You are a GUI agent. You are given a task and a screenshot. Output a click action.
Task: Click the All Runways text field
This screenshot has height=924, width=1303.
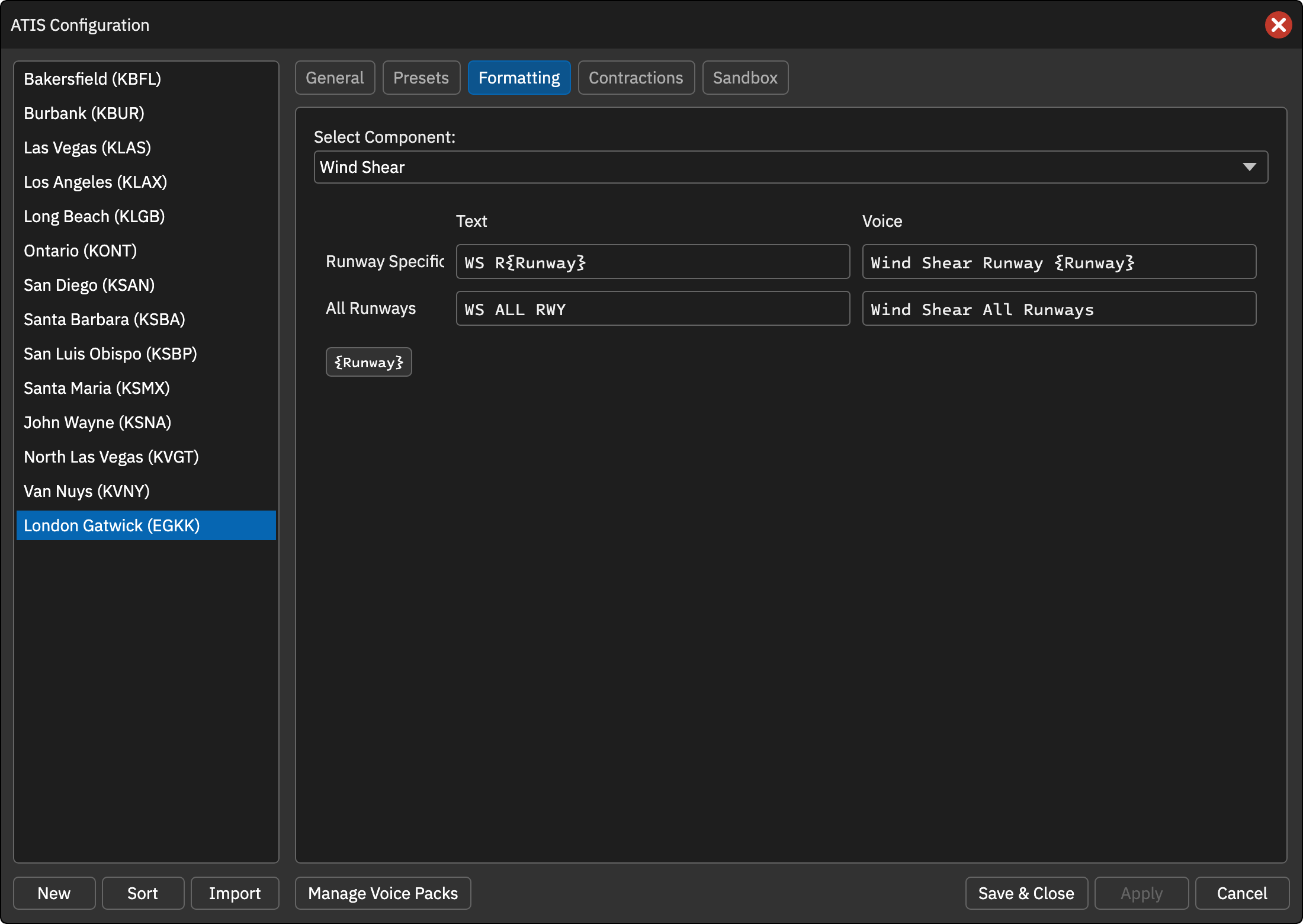[653, 309]
